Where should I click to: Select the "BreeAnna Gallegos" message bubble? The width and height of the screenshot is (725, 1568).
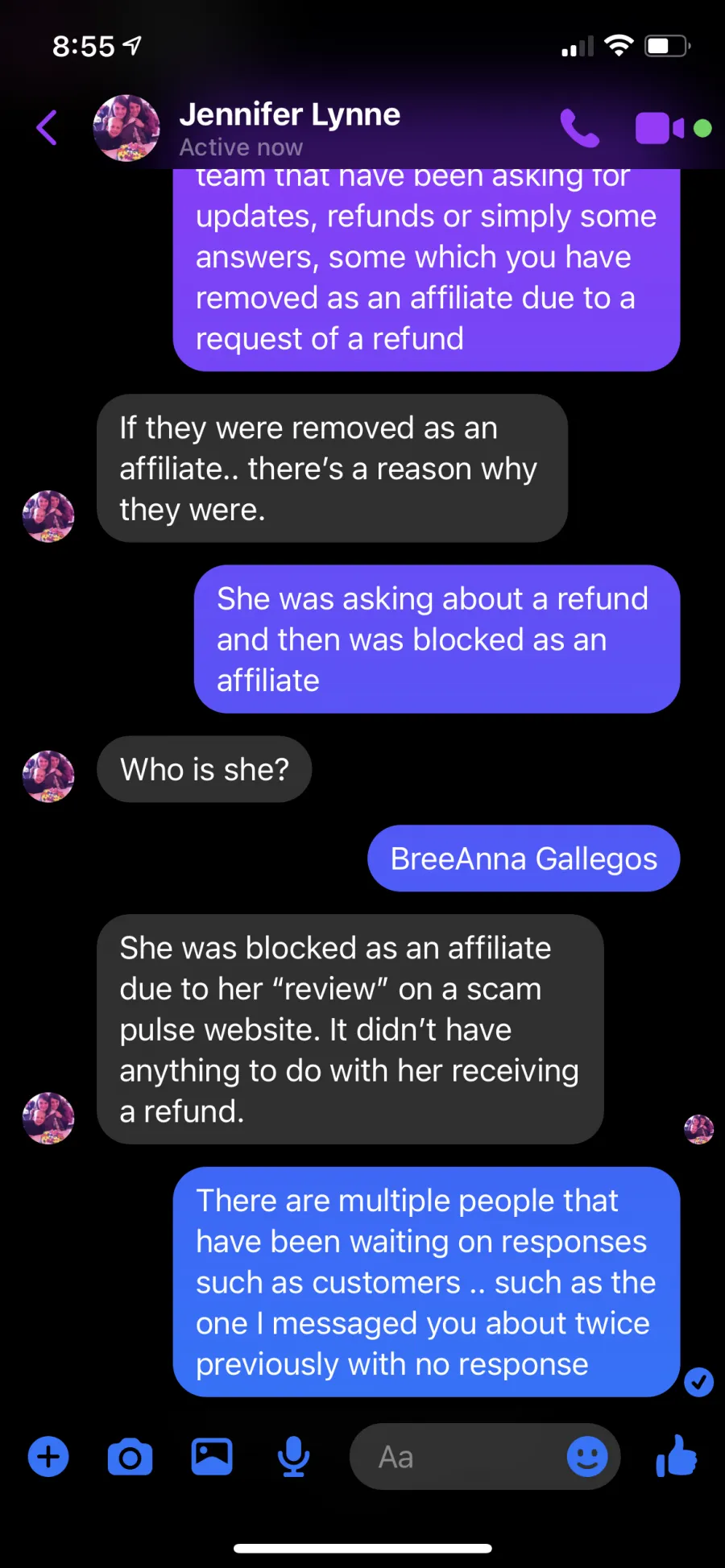(524, 858)
